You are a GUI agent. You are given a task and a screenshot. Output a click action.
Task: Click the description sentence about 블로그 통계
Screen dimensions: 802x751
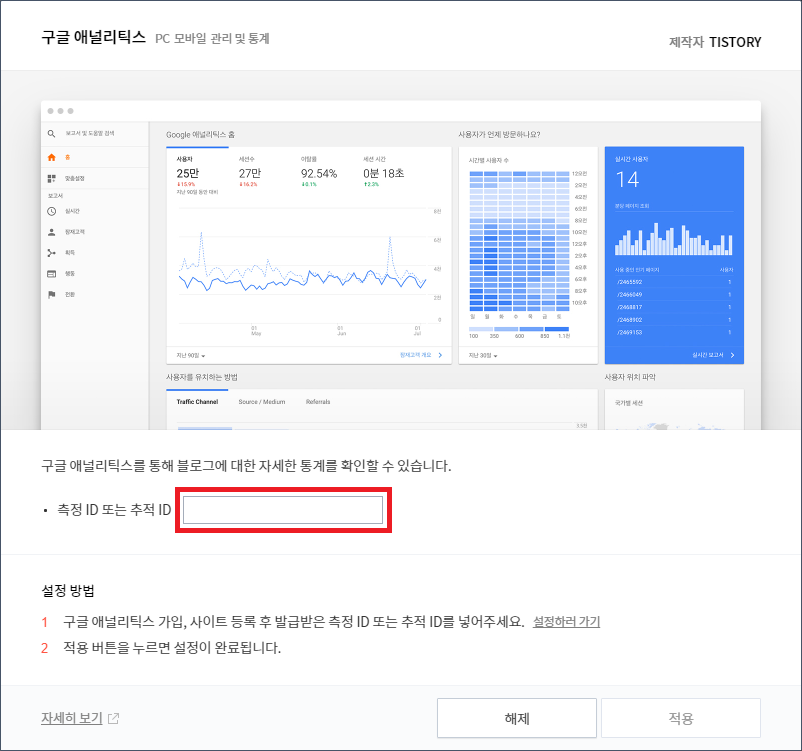click(247, 466)
